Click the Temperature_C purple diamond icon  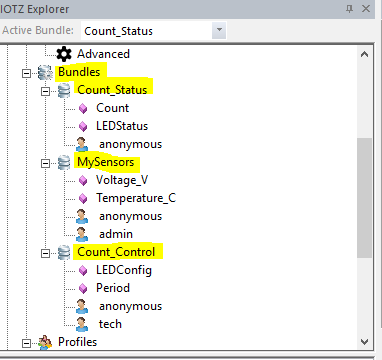[x=83, y=198]
